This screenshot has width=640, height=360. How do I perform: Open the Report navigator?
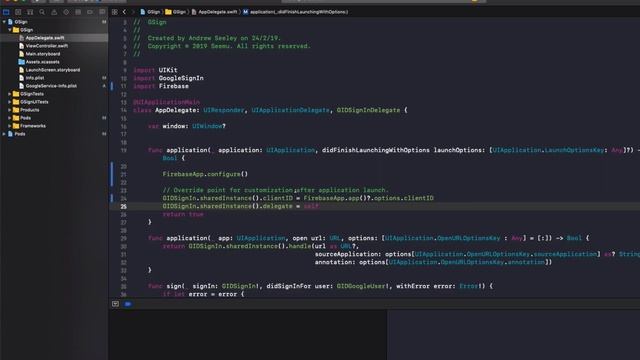tap(102, 12)
